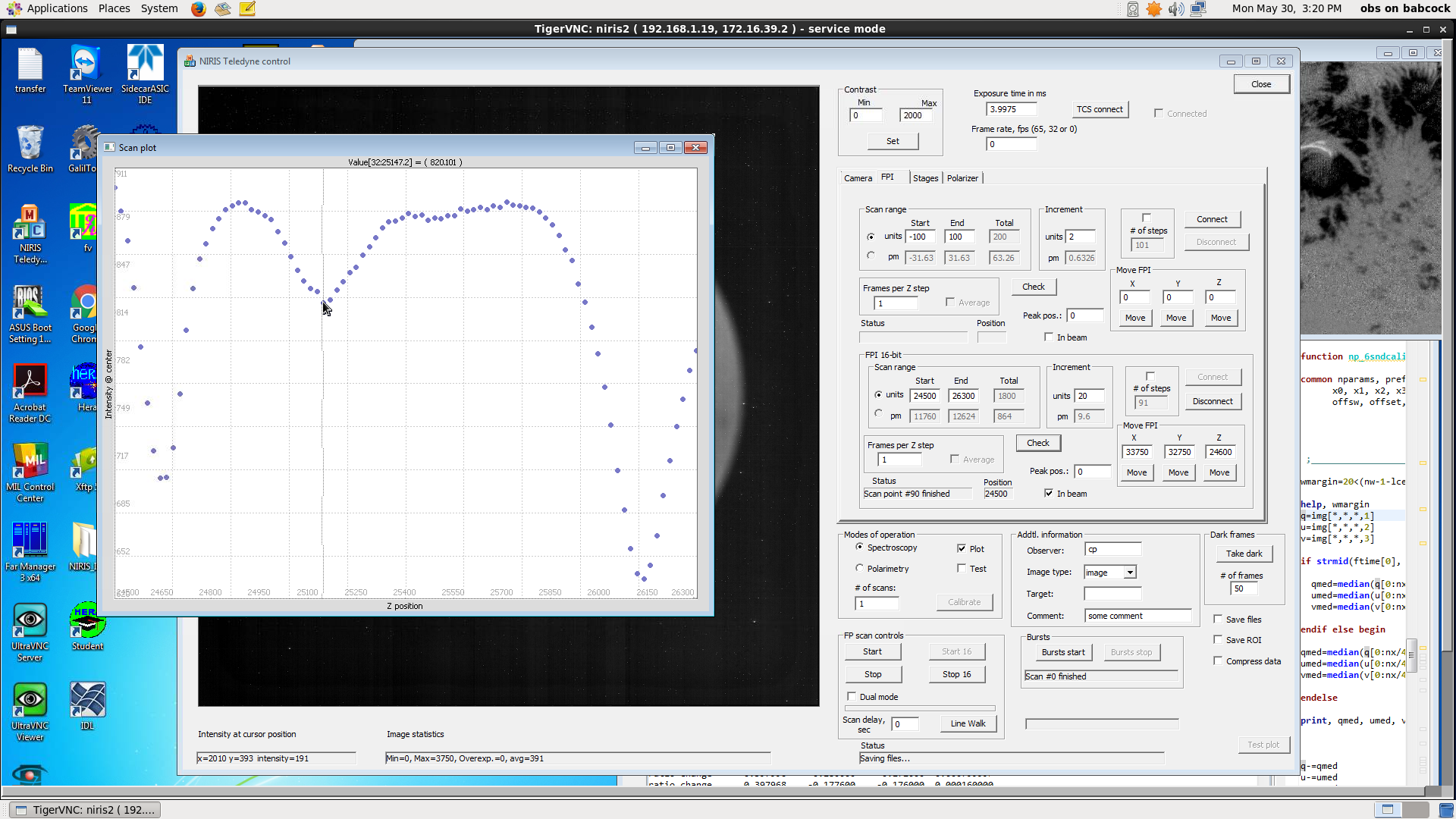
Task: Launch Acrobat Reader DC
Action: tap(30, 394)
